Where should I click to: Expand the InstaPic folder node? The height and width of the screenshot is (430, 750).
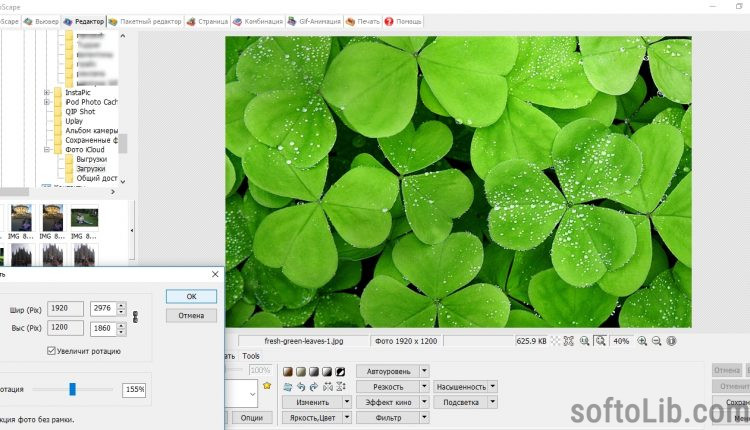[x=47, y=92]
